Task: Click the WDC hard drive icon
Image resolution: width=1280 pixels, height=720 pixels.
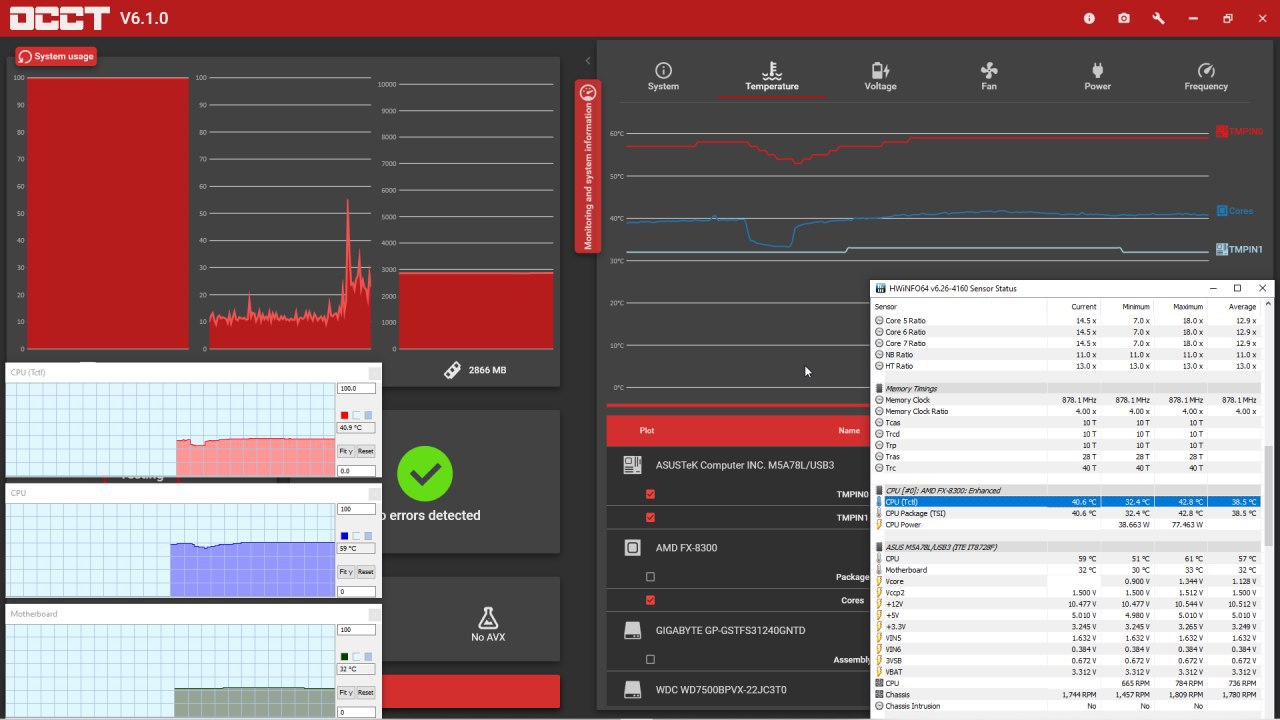Action: point(632,690)
